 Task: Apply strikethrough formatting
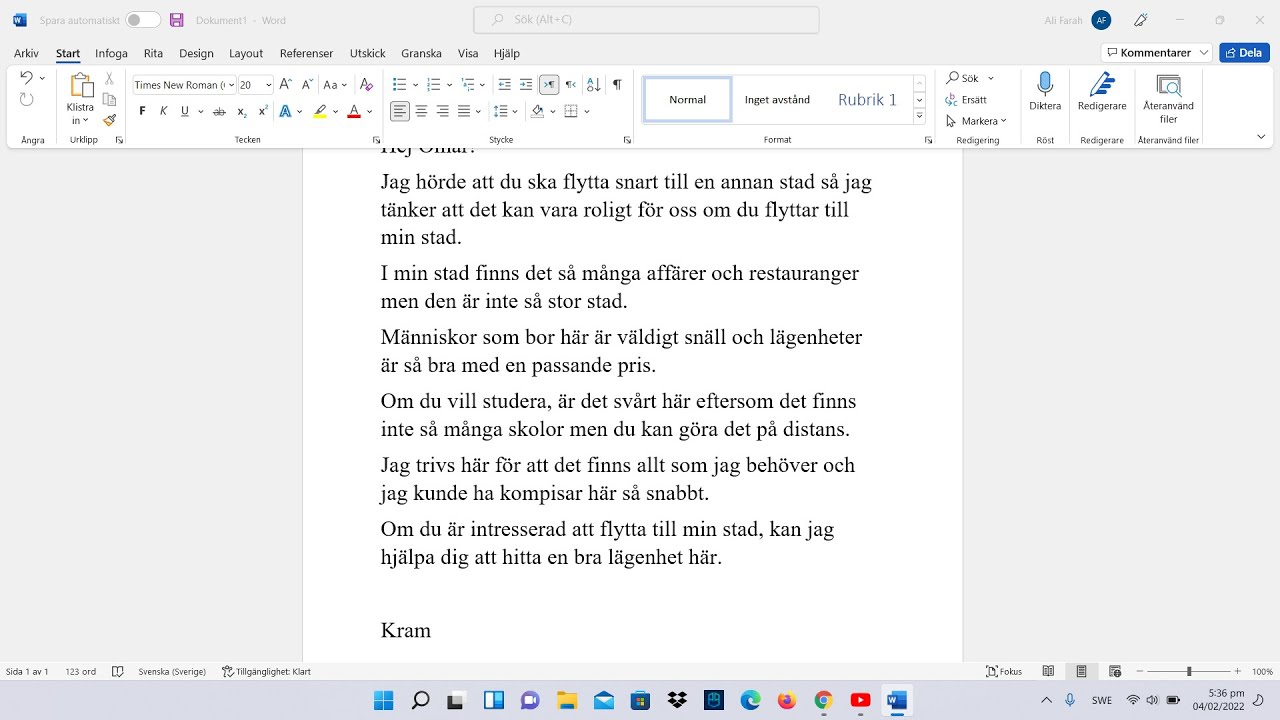tap(219, 111)
